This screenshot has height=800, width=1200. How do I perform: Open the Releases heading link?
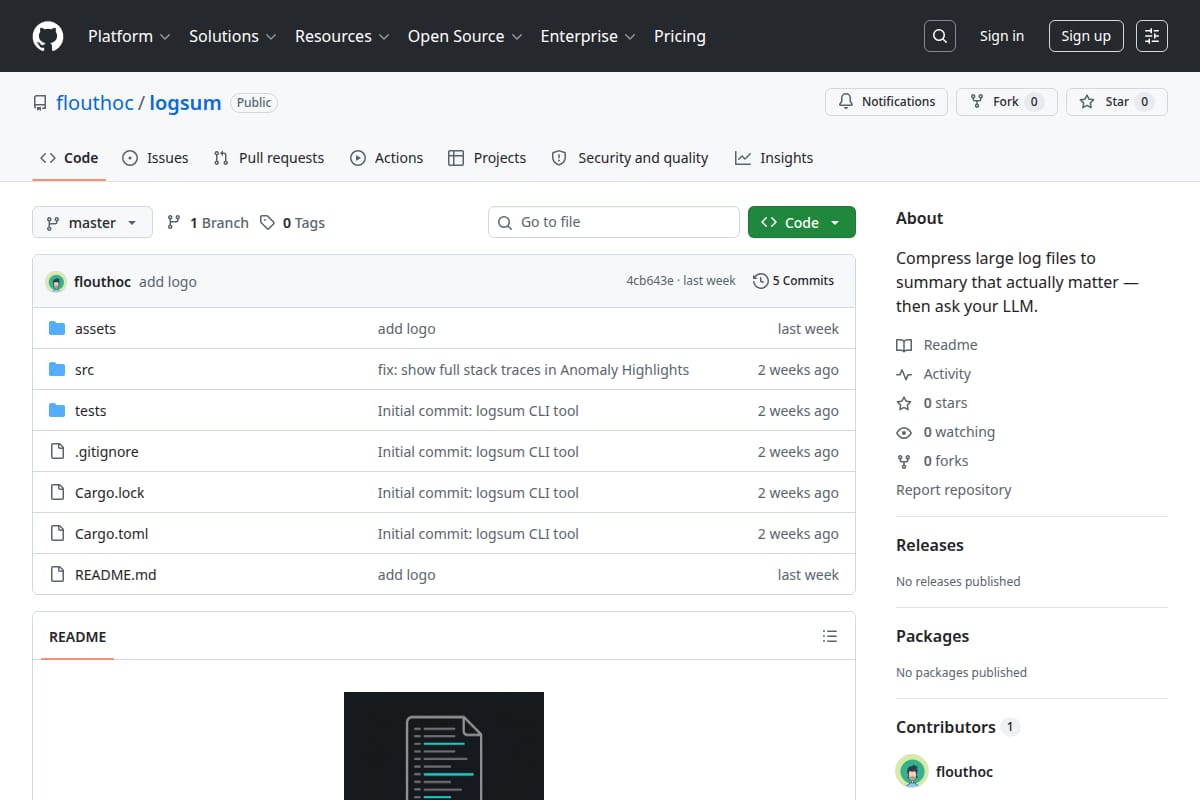pos(930,545)
